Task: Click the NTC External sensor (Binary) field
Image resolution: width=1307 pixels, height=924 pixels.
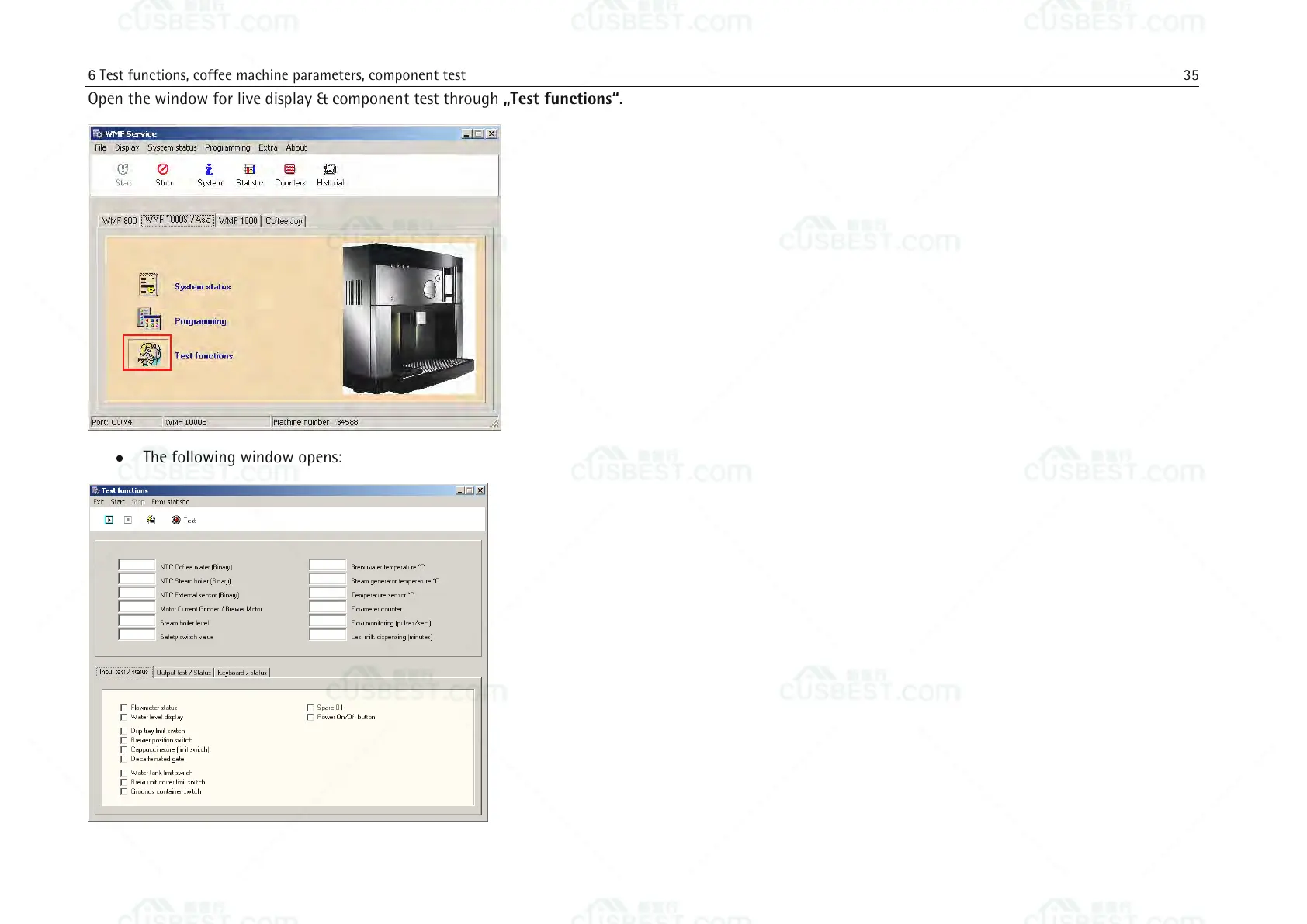Action: point(137,594)
